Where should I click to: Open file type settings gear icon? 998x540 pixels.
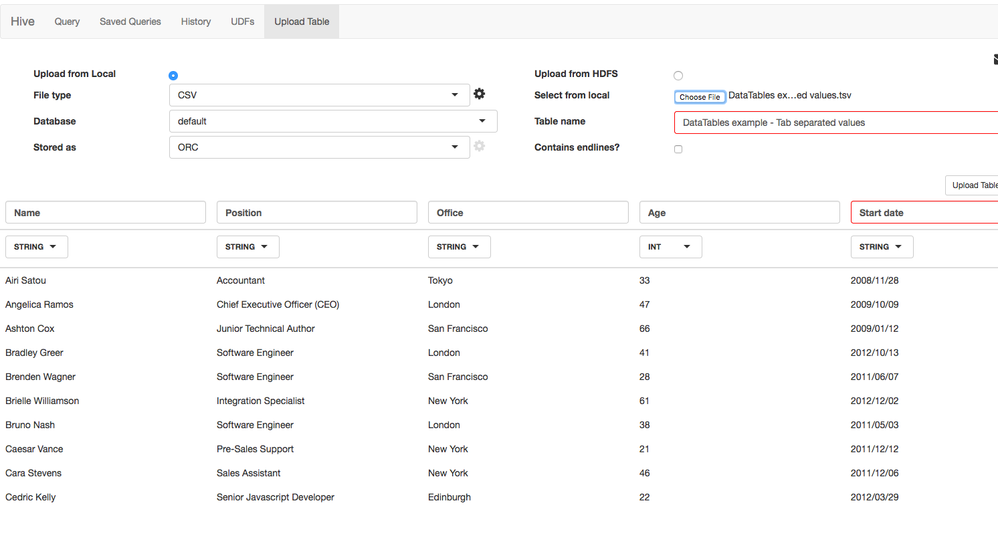click(x=479, y=94)
